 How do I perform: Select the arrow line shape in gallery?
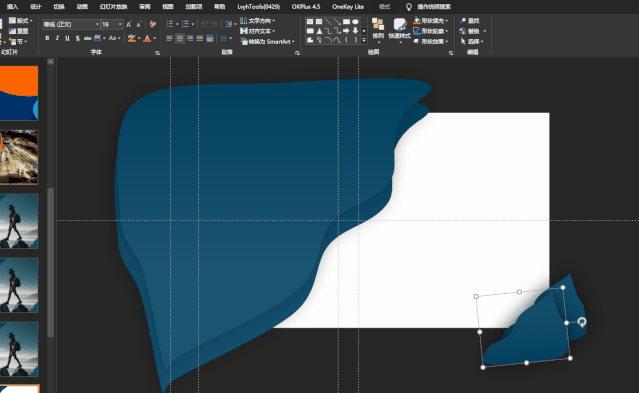(x=337, y=21)
